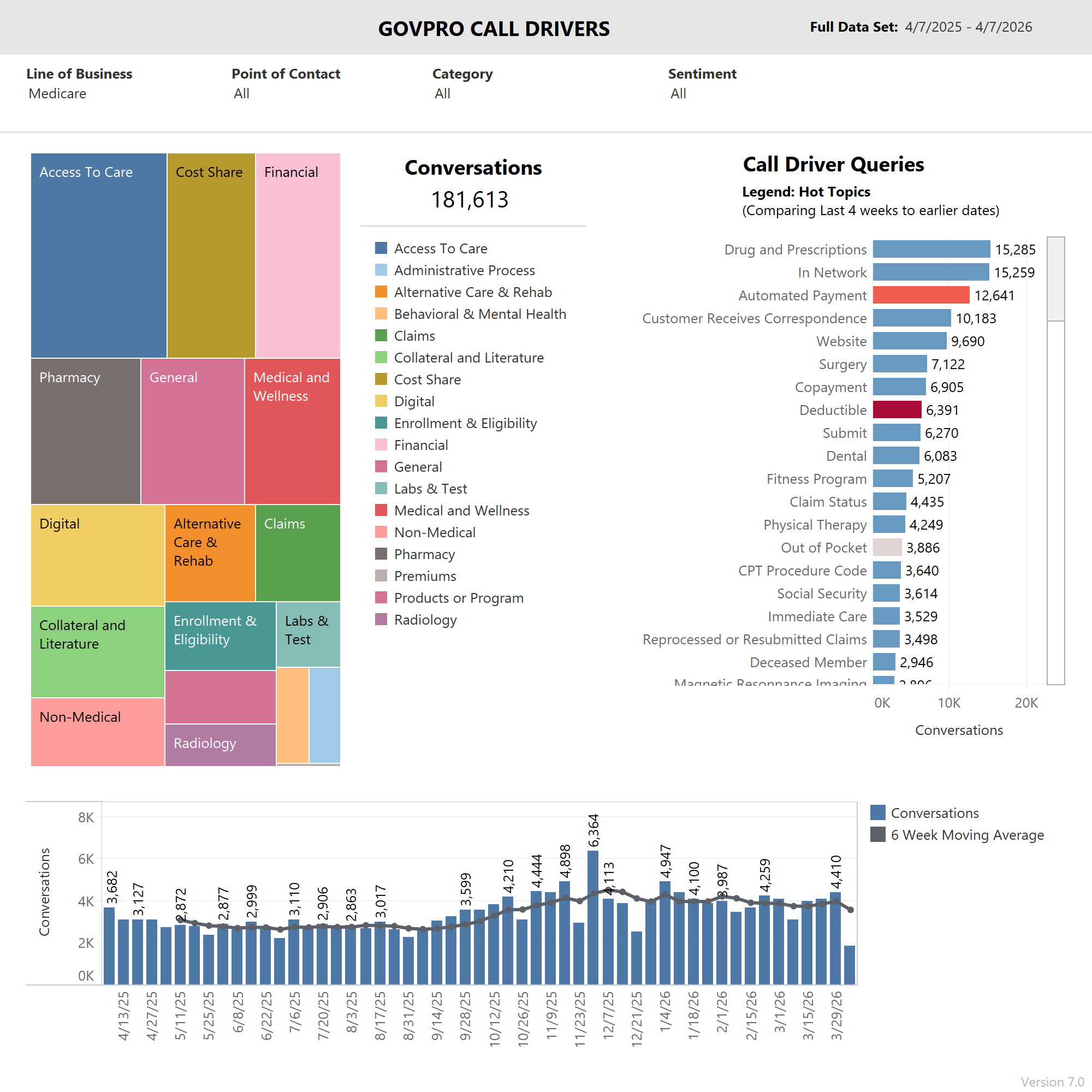Open the Line of Business Medicare filter
The width and height of the screenshot is (1092, 1092).
pyautogui.click(x=58, y=94)
